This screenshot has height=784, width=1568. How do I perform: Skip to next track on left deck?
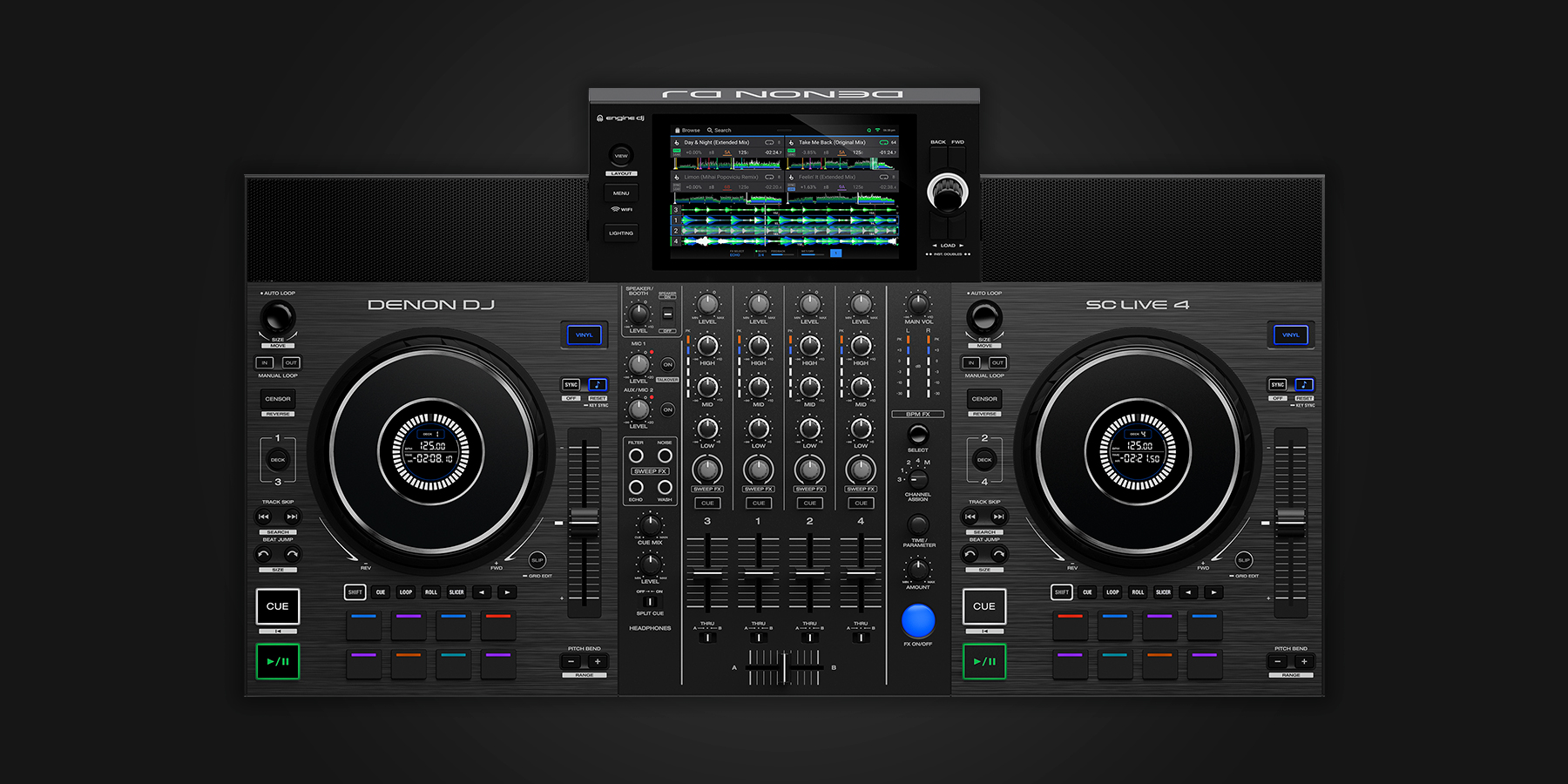pyautogui.click(x=292, y=517)
